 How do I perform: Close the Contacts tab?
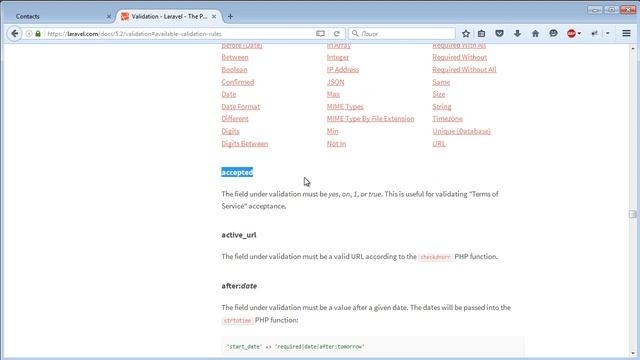[x=109, y=16]
